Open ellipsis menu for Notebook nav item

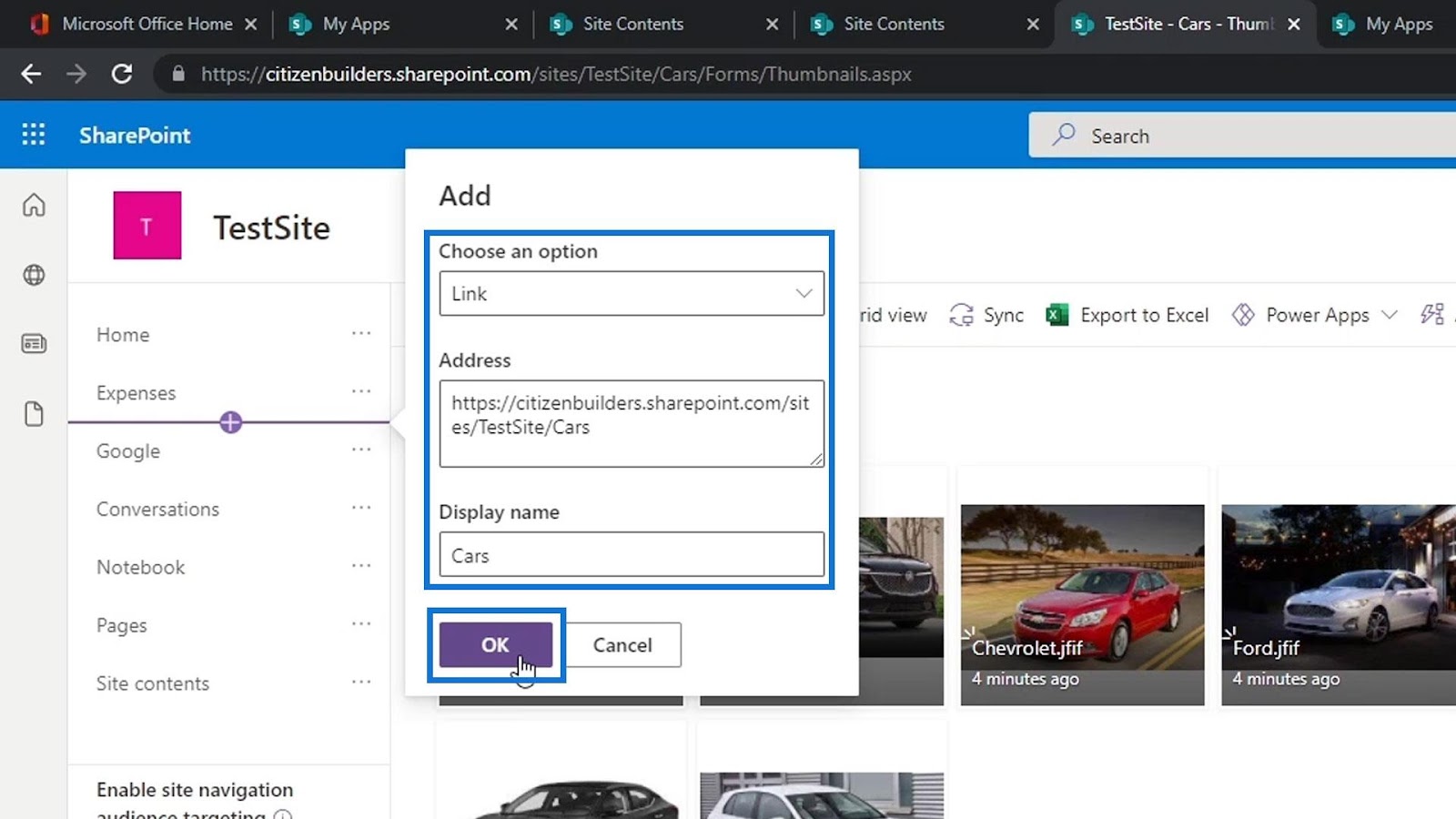click(361, 566)
